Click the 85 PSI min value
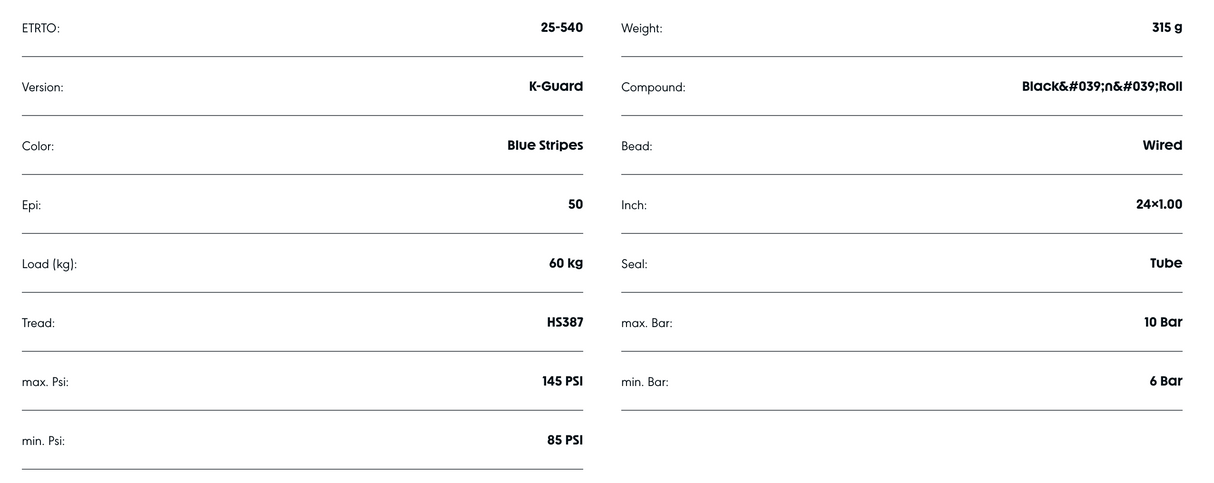The width and height of the screenshot is (1214, 483). click(564, 441)
